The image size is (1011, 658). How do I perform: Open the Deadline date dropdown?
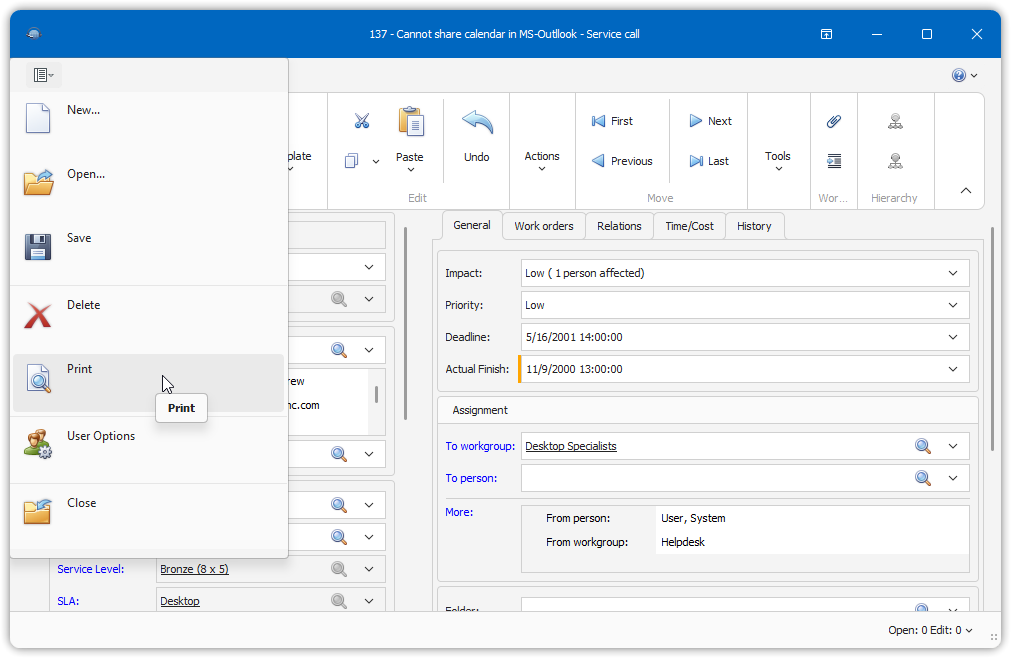(952, 337)
